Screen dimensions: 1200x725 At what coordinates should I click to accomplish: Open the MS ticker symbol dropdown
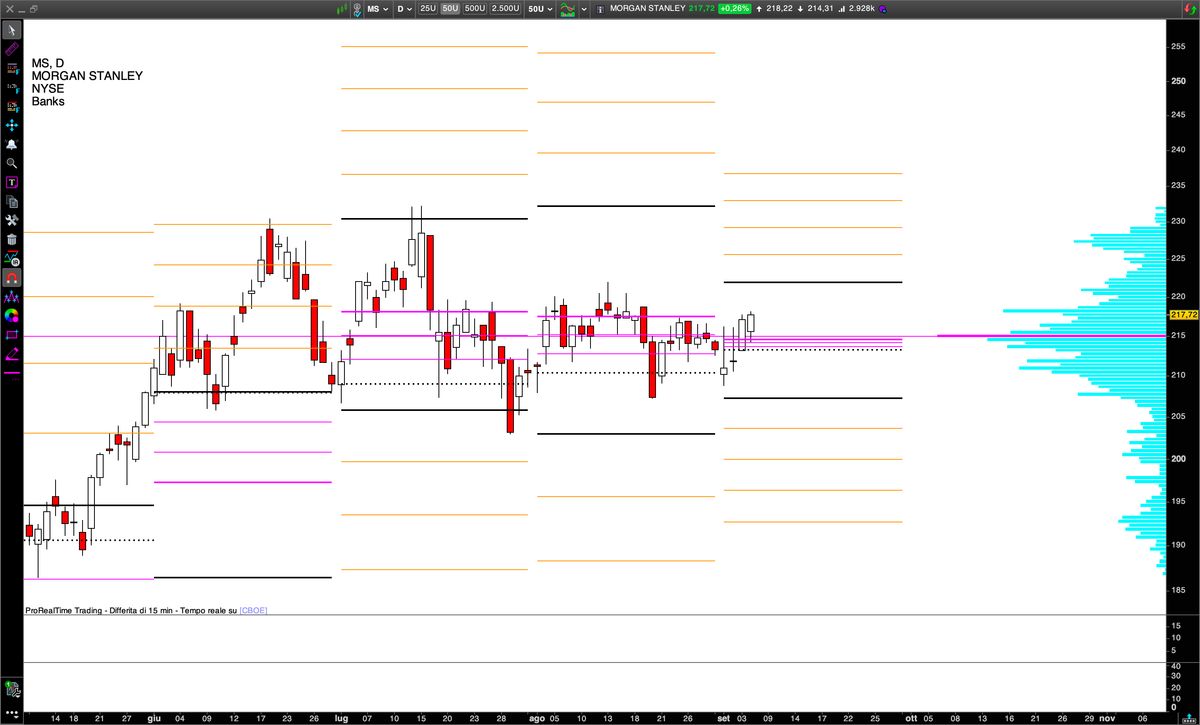coord(378,8)
